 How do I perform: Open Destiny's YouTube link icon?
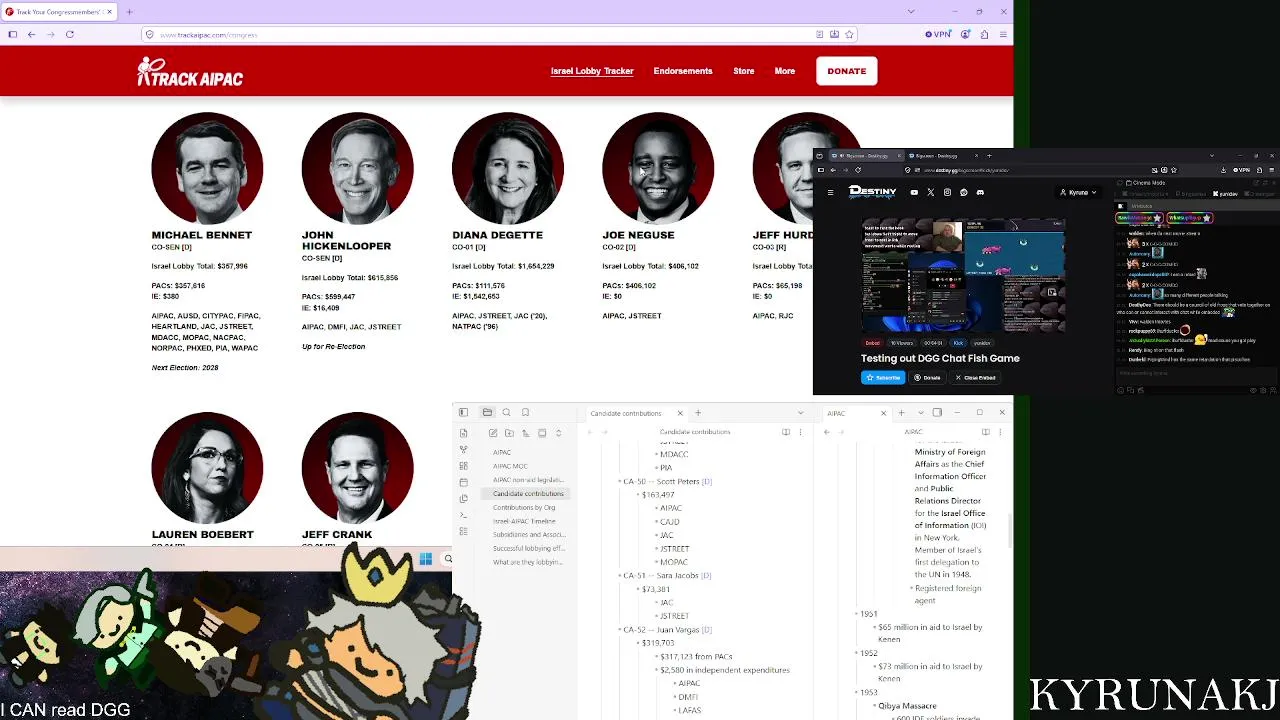point(914,192)
